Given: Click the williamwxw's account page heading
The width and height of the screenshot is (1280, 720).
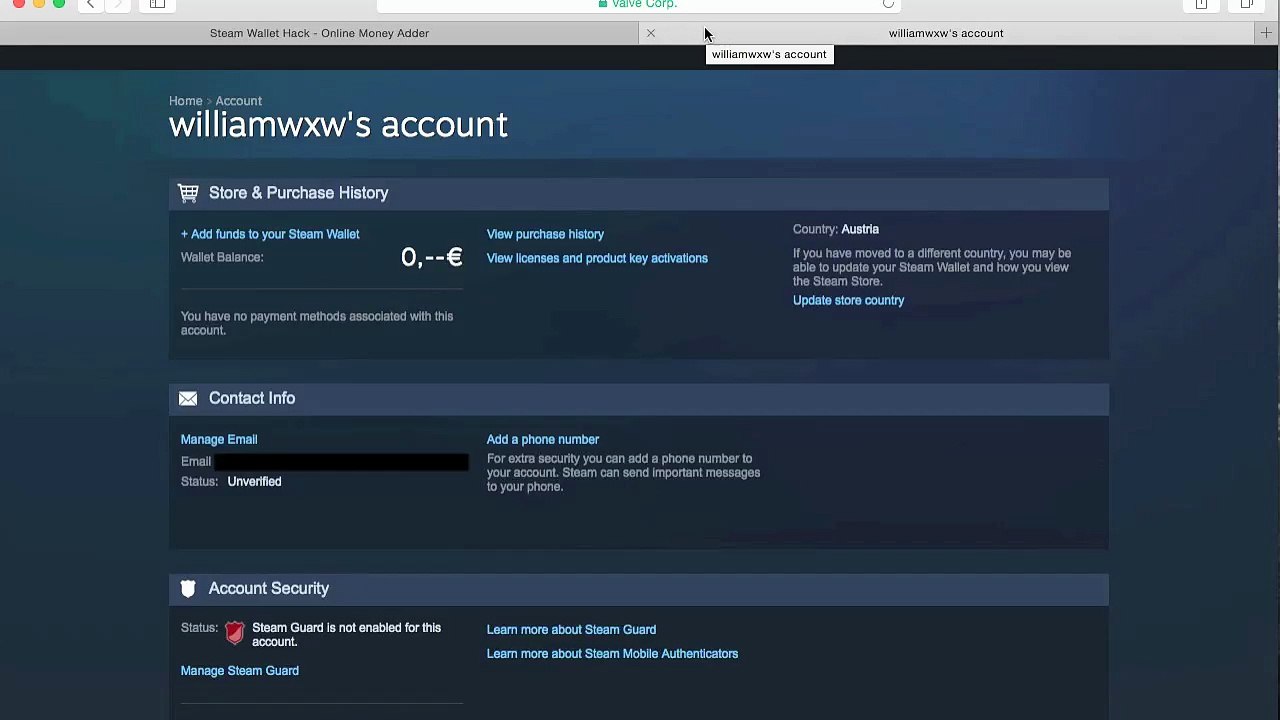Looking at the screenshot, I should click(x=338, y=125).
